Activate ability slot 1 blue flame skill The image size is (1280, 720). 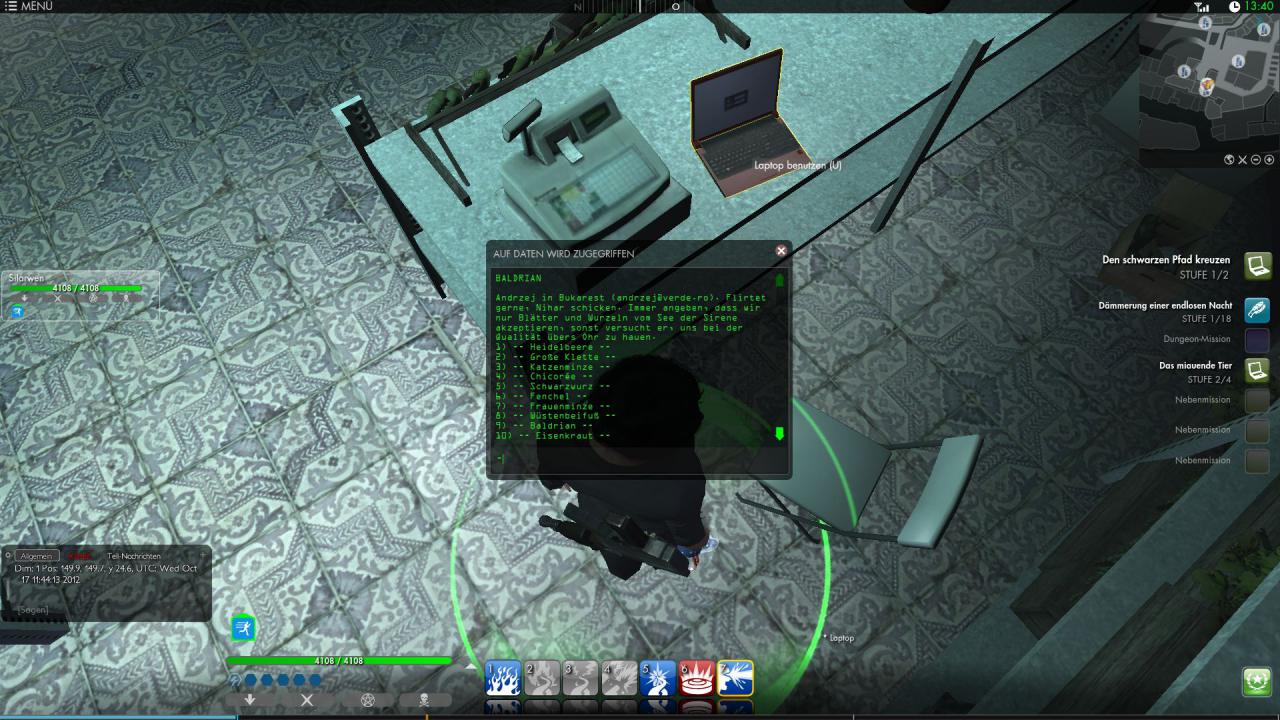tap(502, 678)
